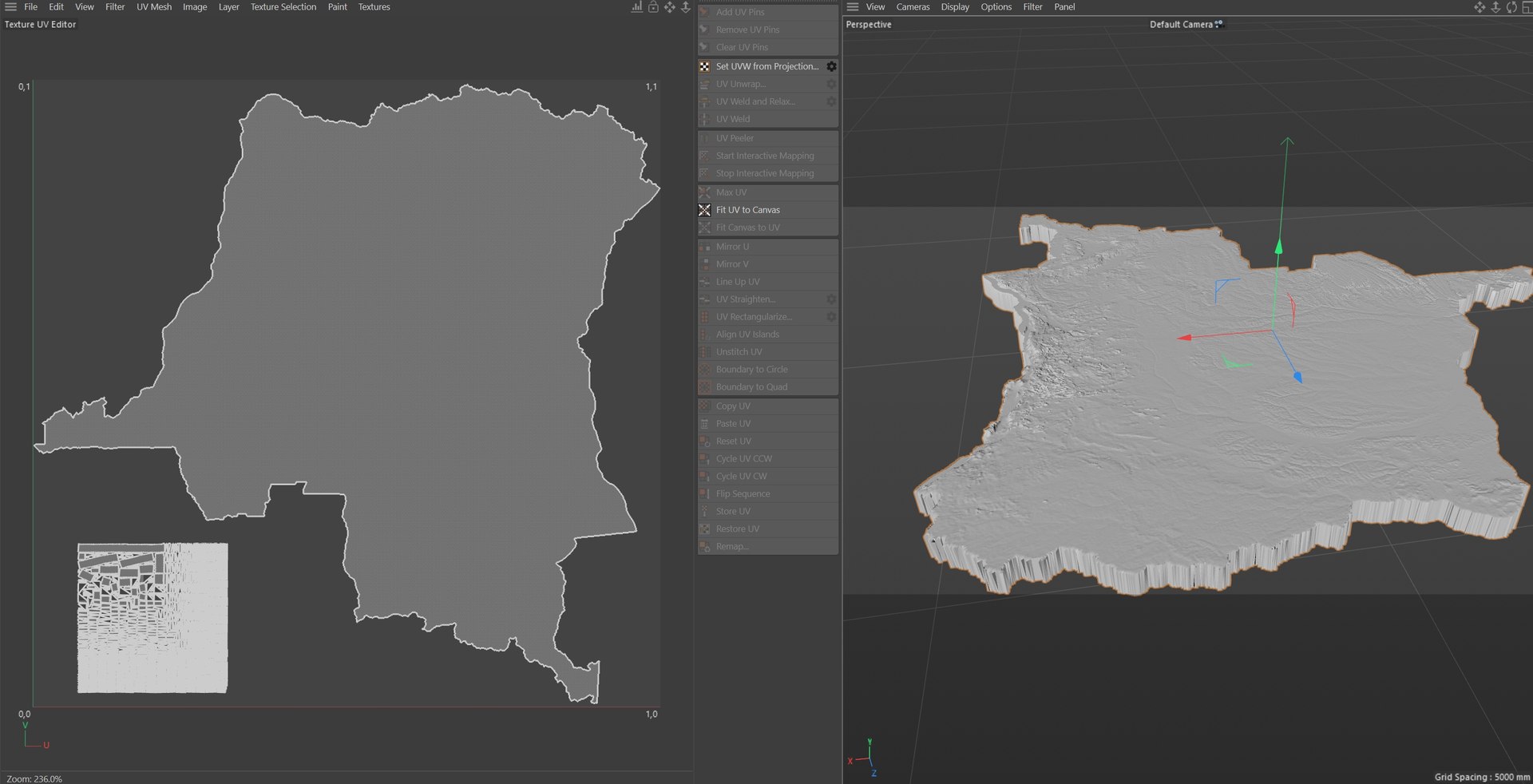
Task: Click the green Y axis arrow handle
Action: coord(1278,246)
